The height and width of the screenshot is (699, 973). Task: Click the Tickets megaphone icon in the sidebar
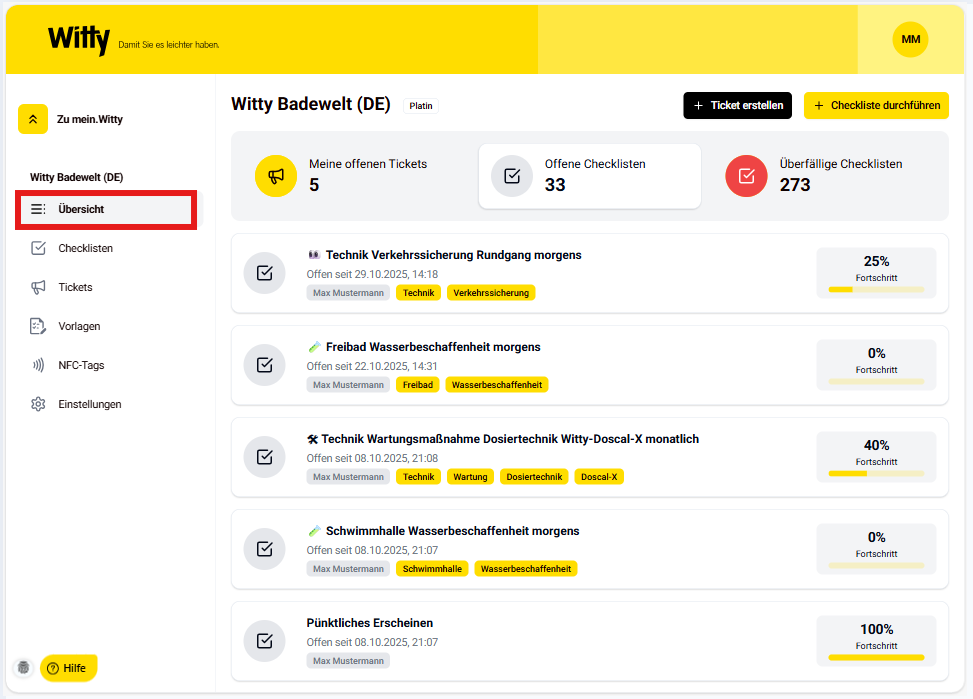tap(38, 287)
